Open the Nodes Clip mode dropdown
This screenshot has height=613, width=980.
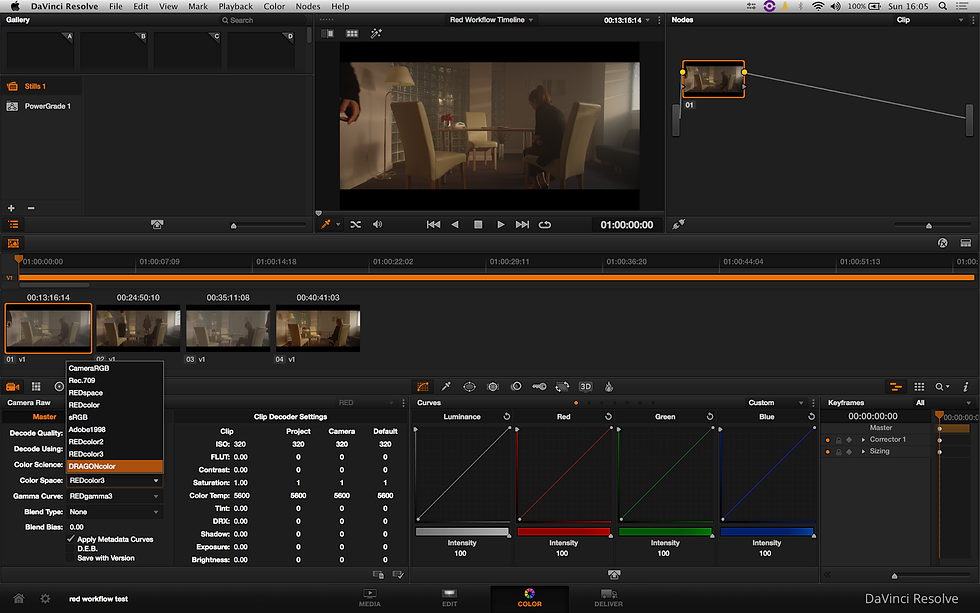pos(930,20)
